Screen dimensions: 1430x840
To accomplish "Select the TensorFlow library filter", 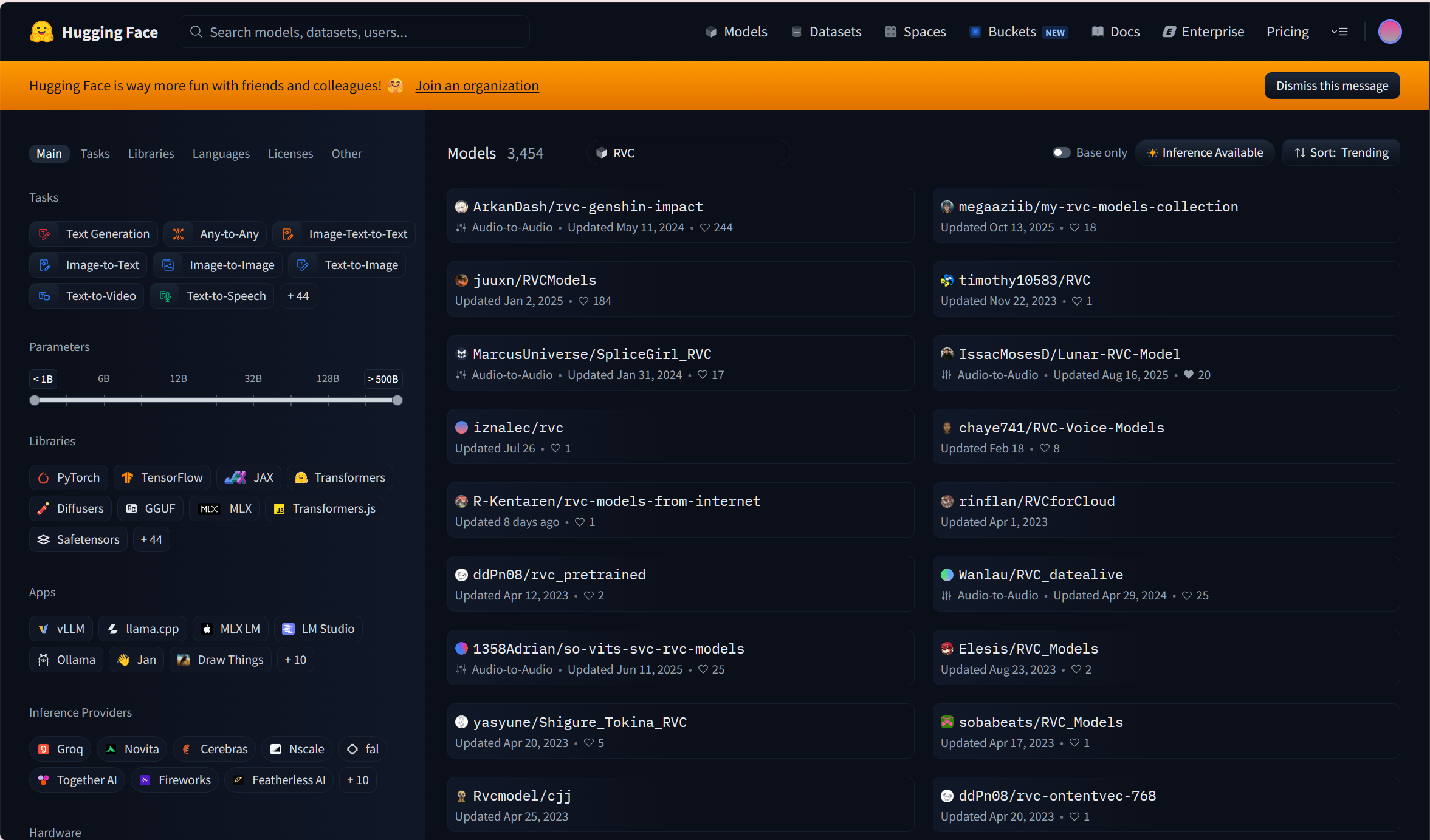I will pyautogui.click(x=162, y=477).
